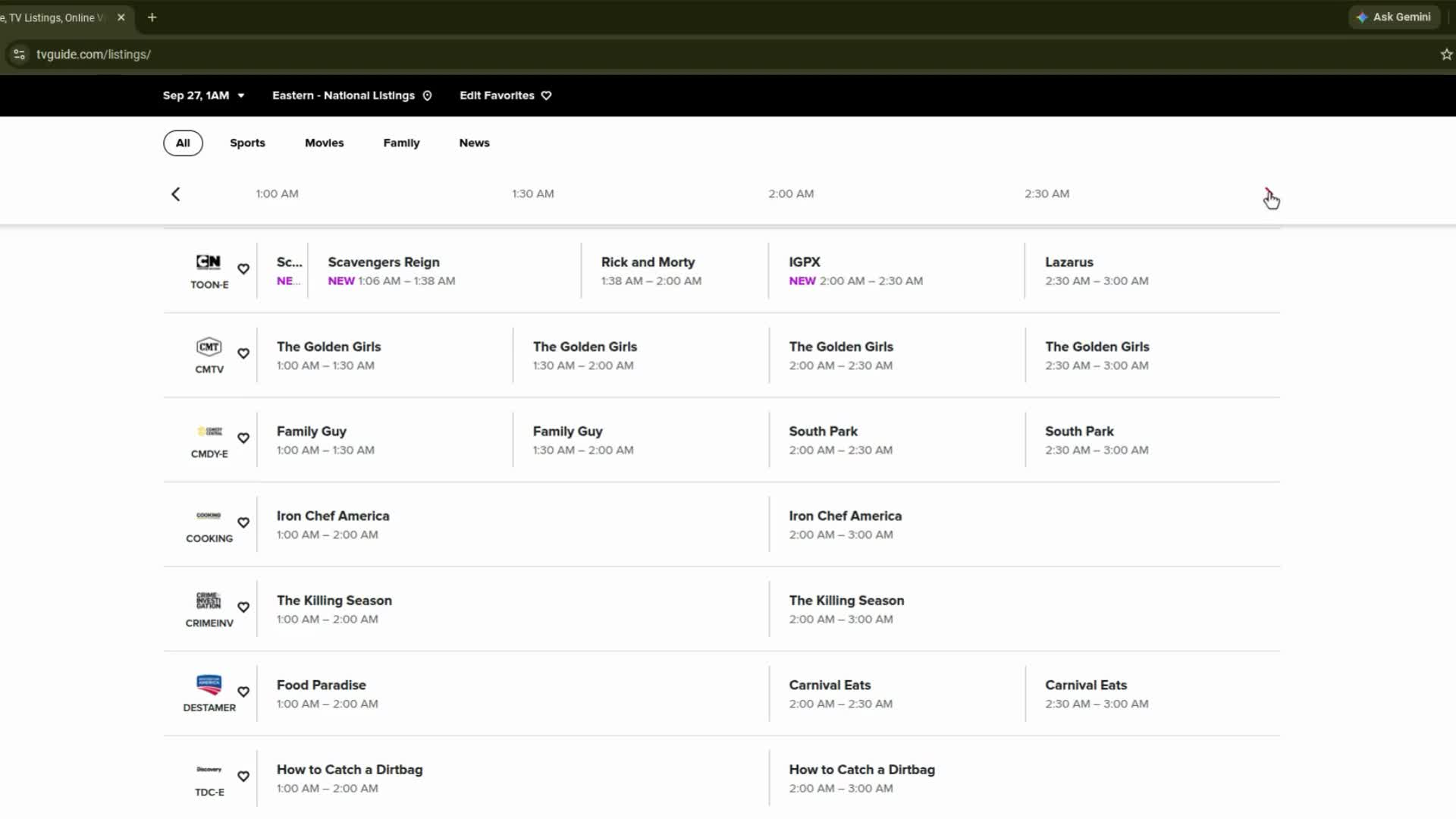Close the TV Listings browser tab
This screenshot has height=819, width=1456.
point(121,17)
